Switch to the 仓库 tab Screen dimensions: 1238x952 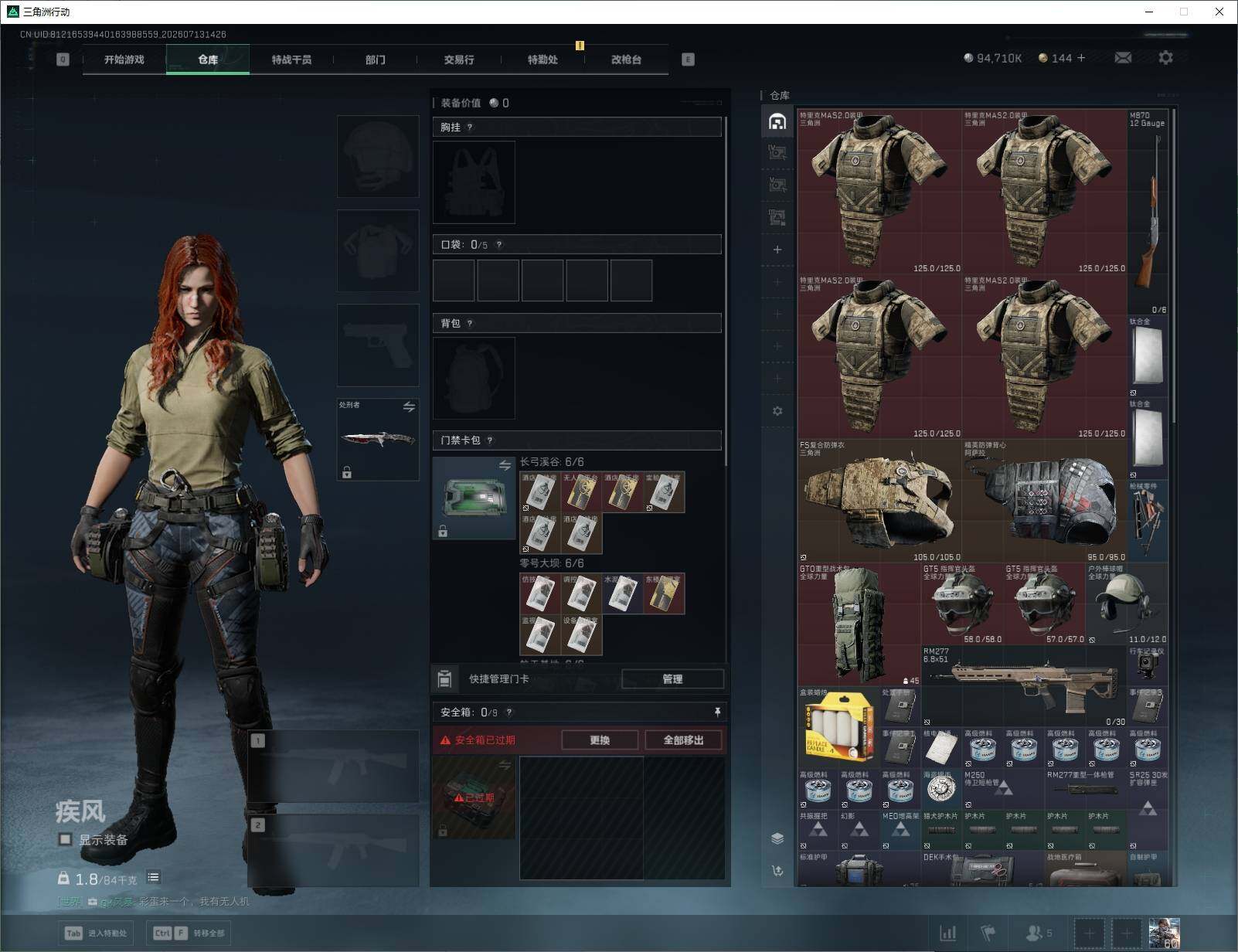tap(208, 59)
